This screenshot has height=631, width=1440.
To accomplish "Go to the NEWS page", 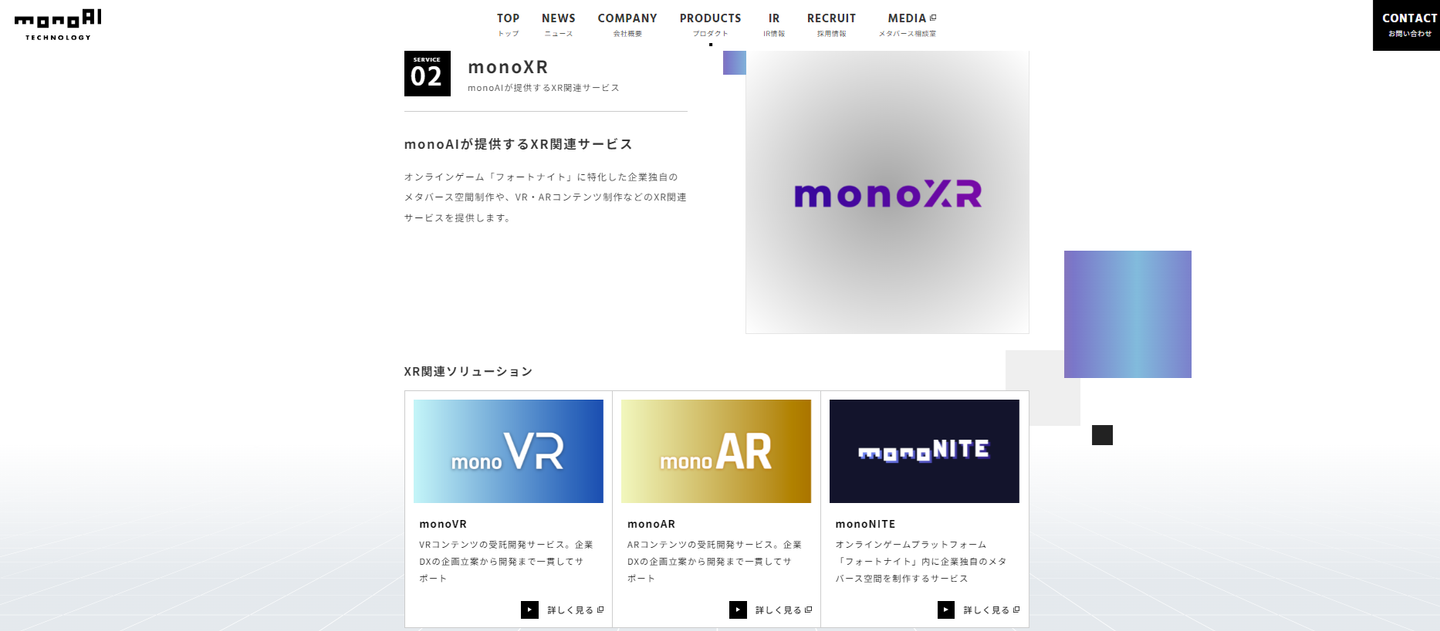I will [x=558, y=25].
